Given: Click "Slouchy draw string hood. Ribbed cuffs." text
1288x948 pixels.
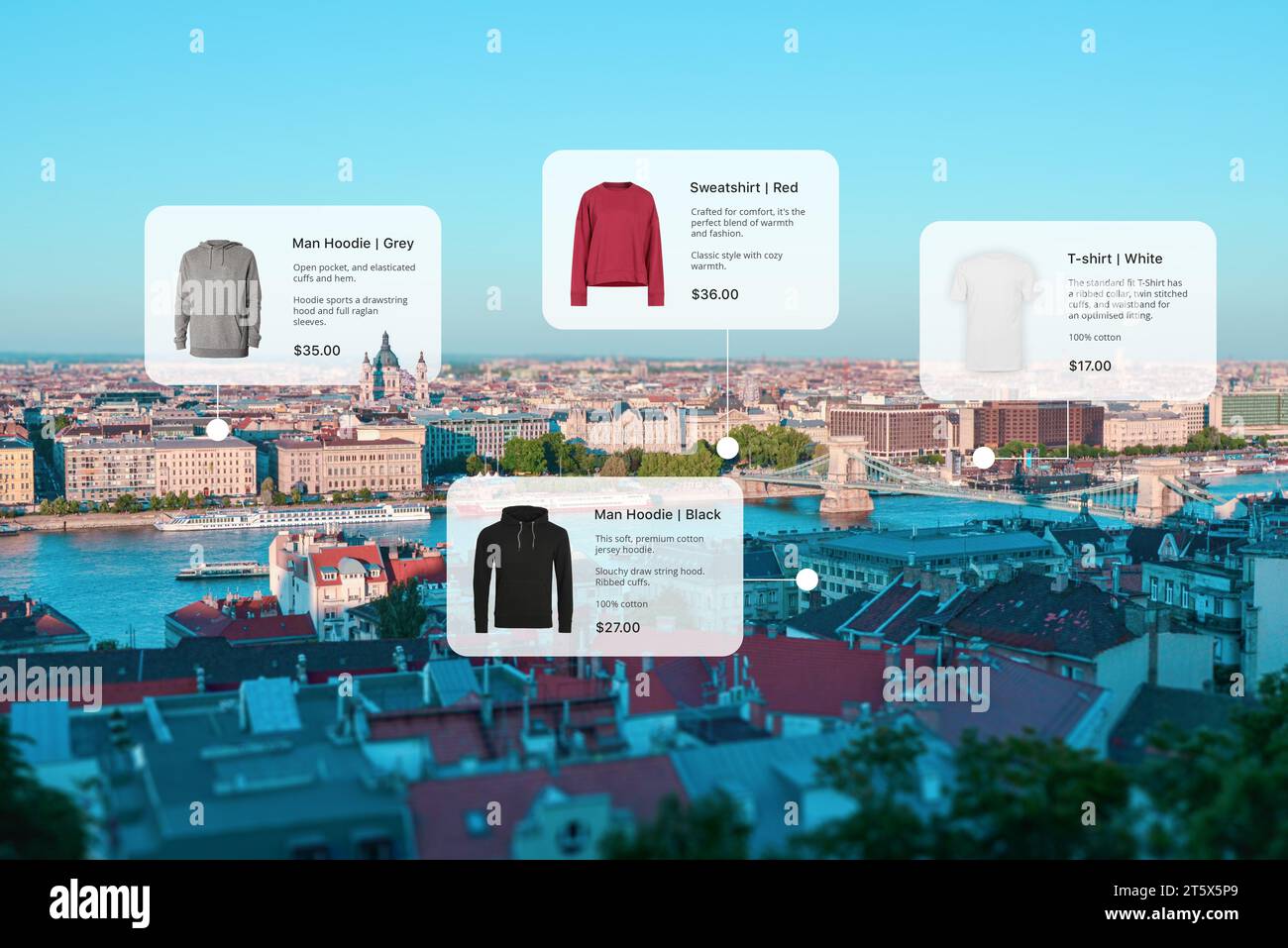Looking at the screenshot, I should [x=650, y=577].
